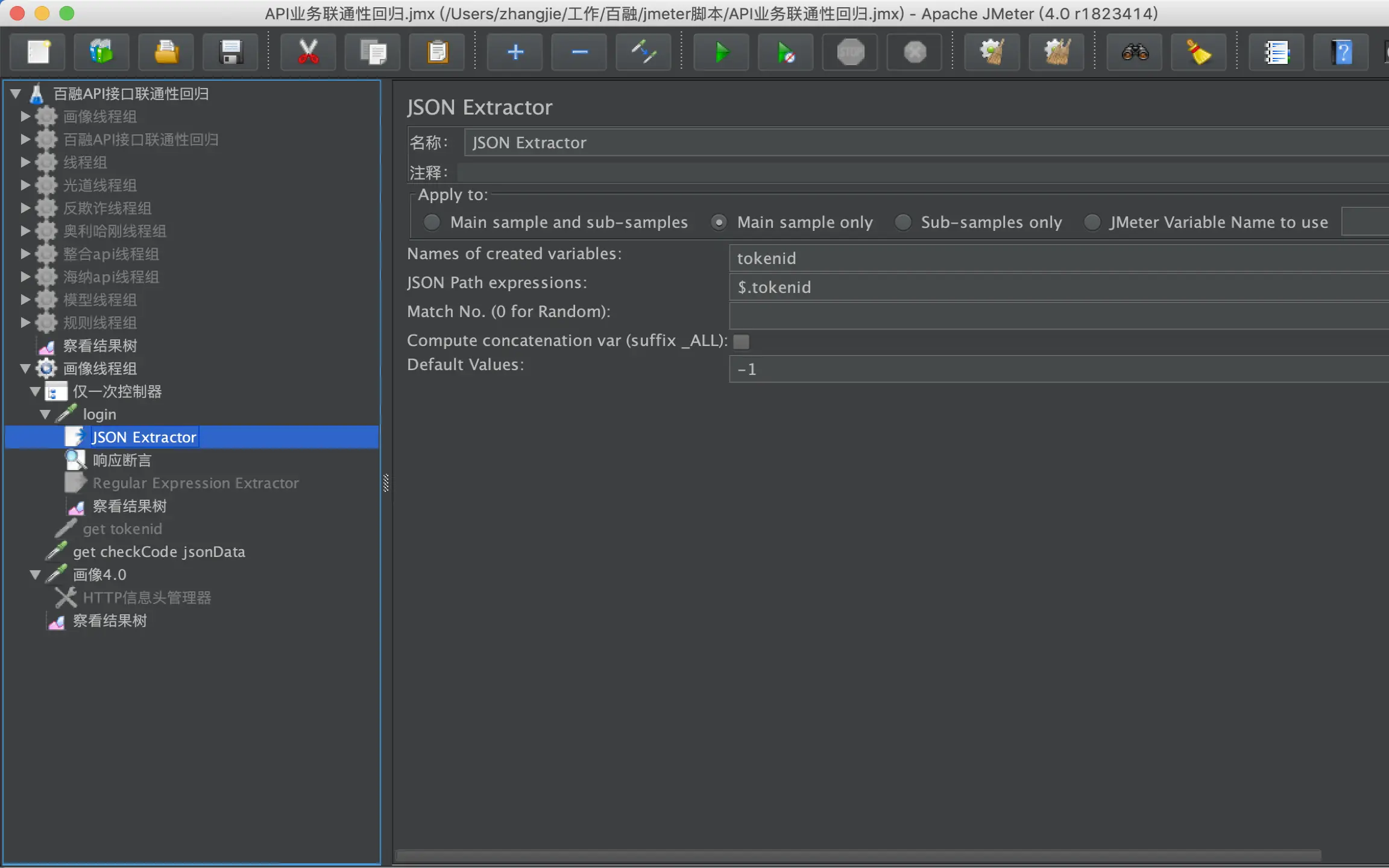Click the horizontal scrollbar at bottom

(857, 855)
